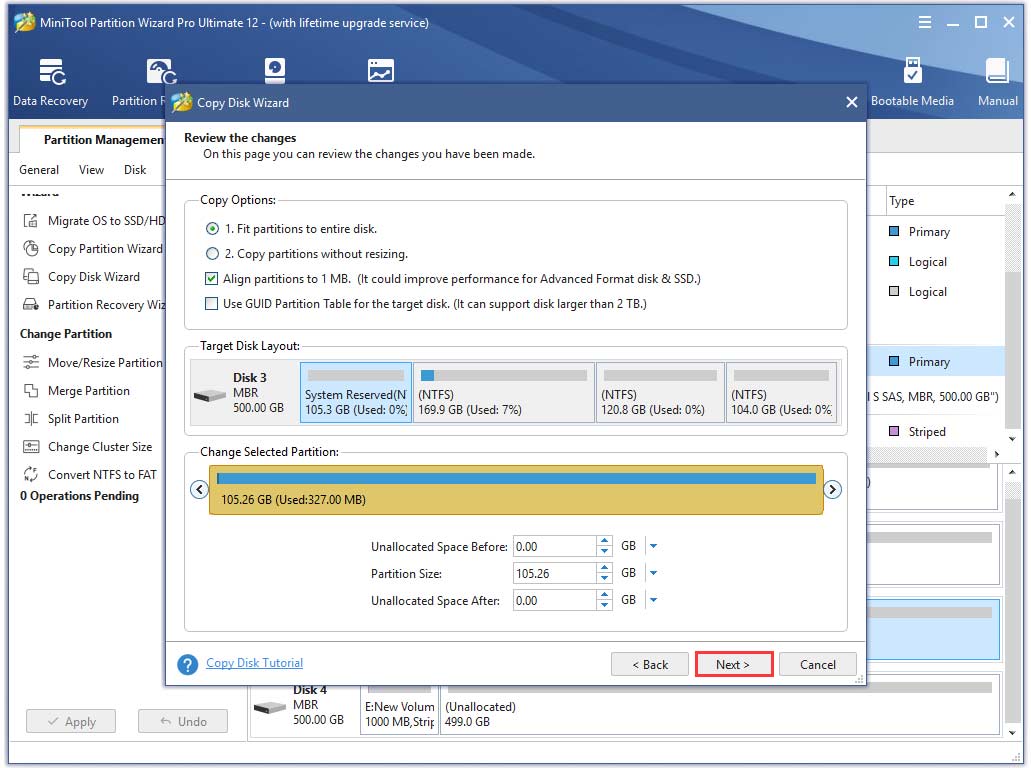Select Copy partitions without resizing option
The image size is (1031, 768).
212,254
